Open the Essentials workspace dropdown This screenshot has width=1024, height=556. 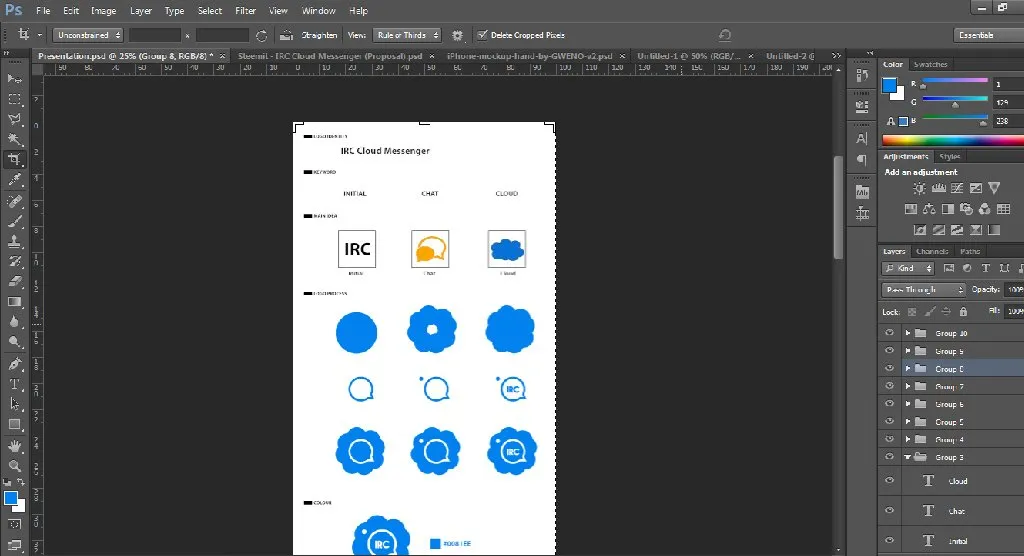click(988, 35)
